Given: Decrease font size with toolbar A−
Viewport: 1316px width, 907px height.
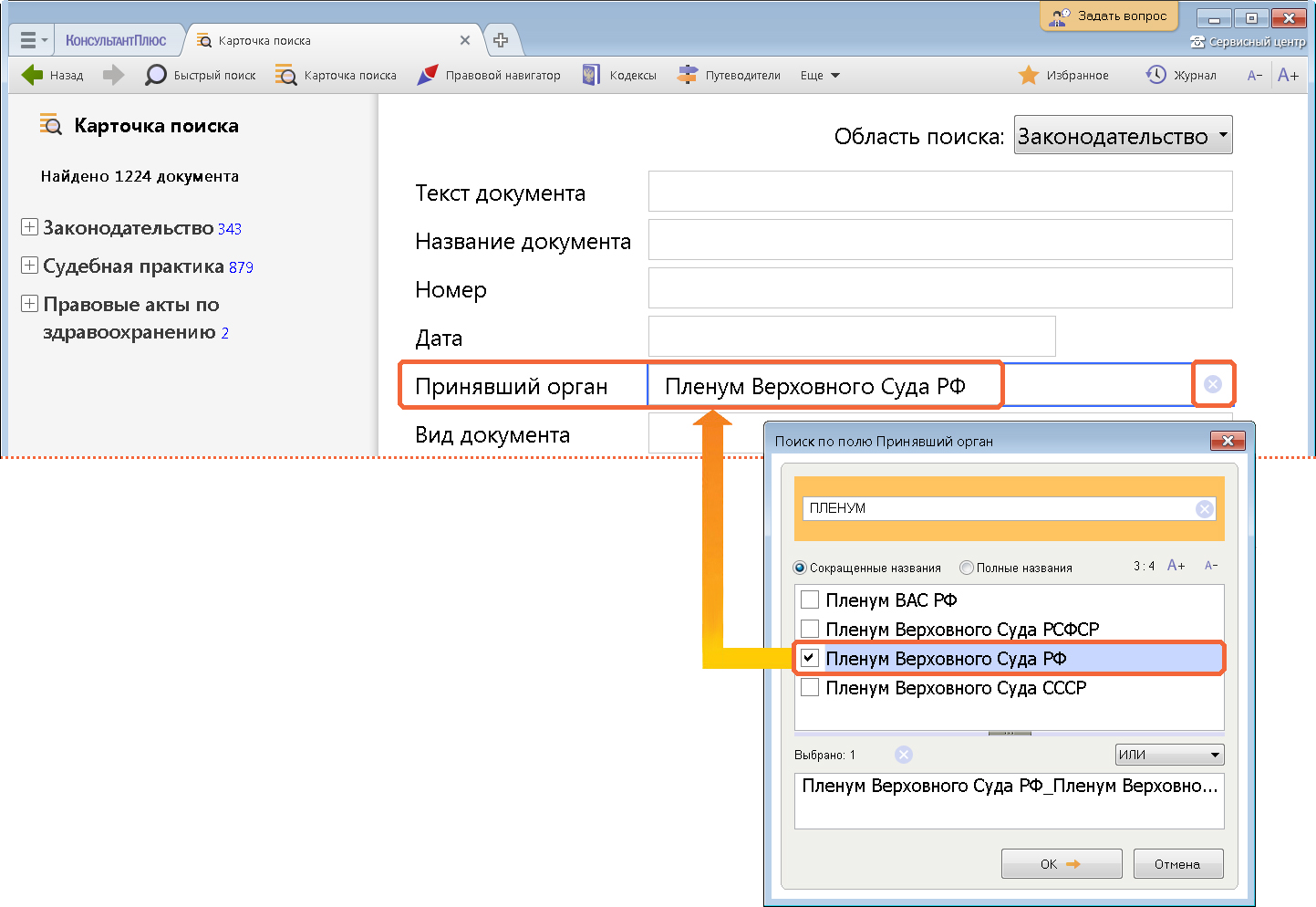Looking at the screenshot, I should click(x=1255, y=75).
